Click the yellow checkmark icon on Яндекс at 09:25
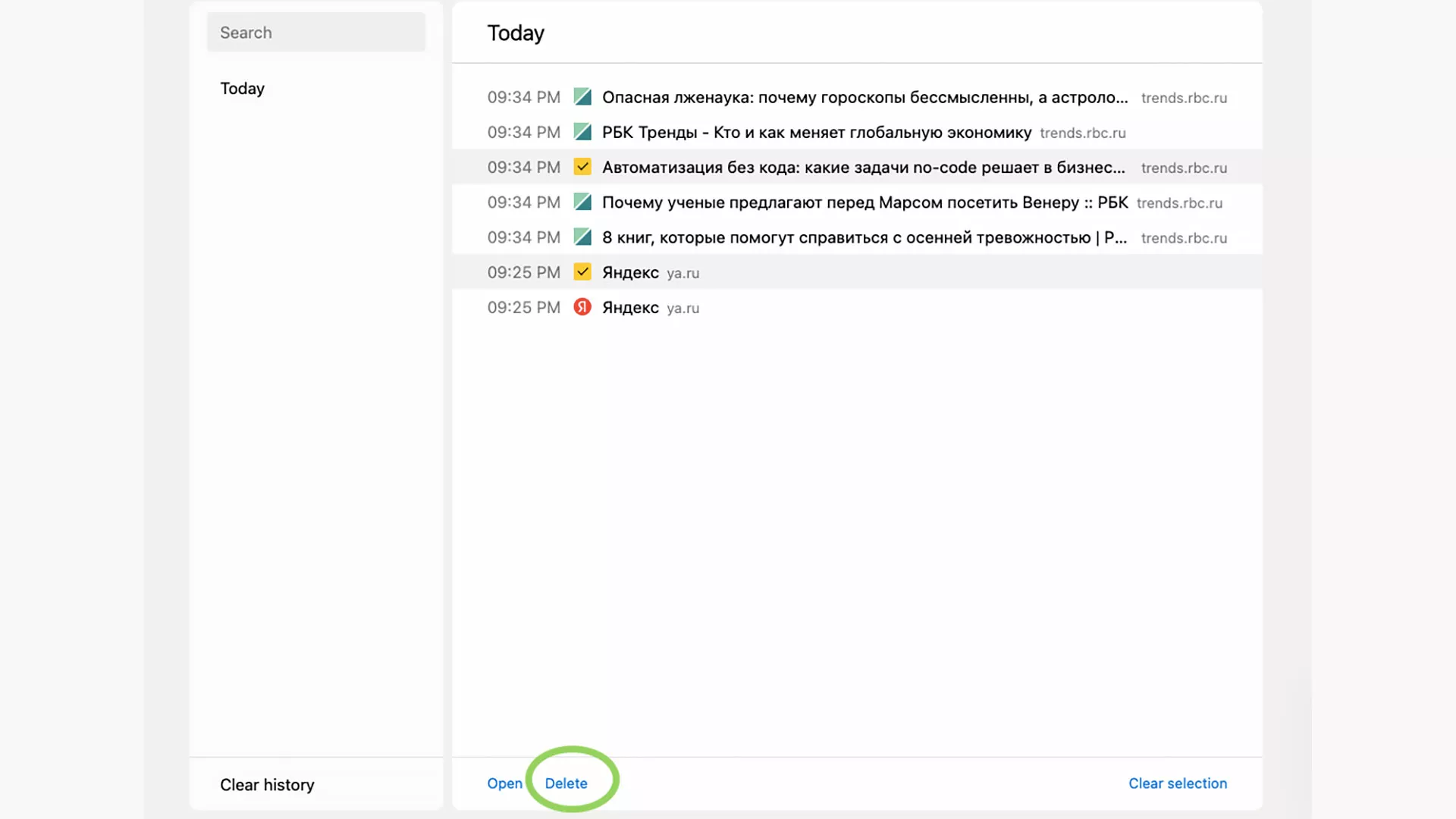Viewport: 1456px width, 819px height. 582,272
